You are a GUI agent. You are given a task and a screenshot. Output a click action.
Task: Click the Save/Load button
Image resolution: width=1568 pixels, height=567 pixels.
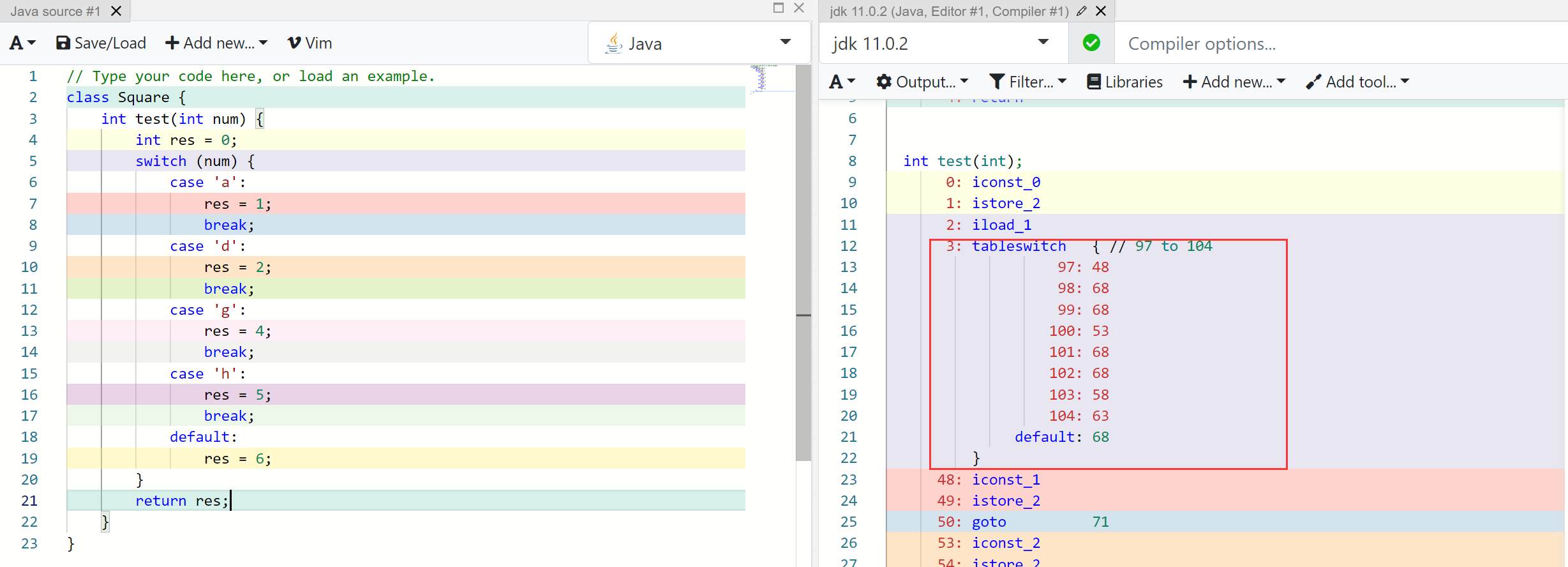click(101, 43)
